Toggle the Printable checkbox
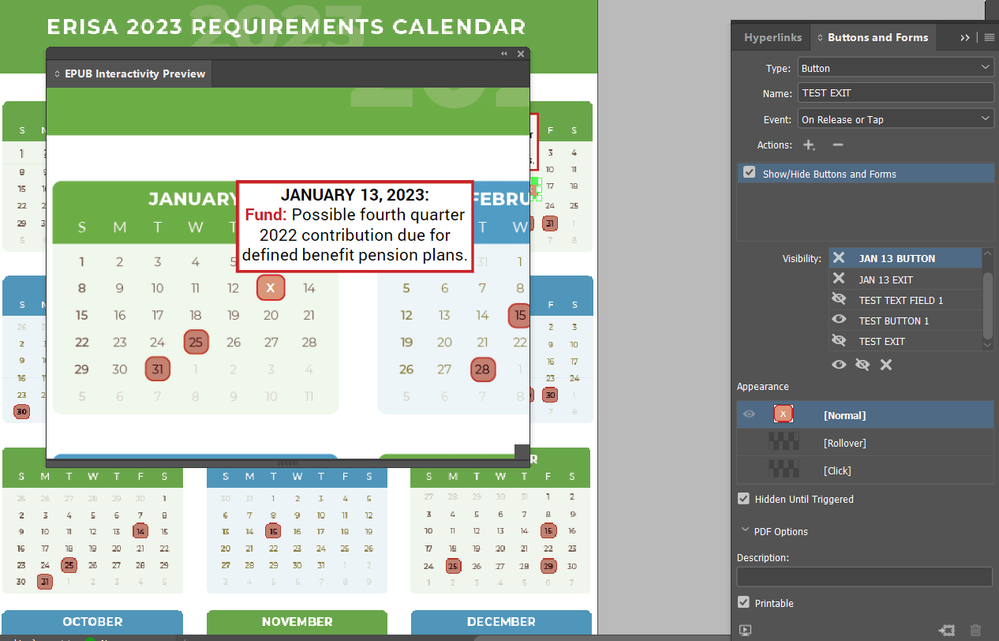999x641 pixels. pos(744,602)
